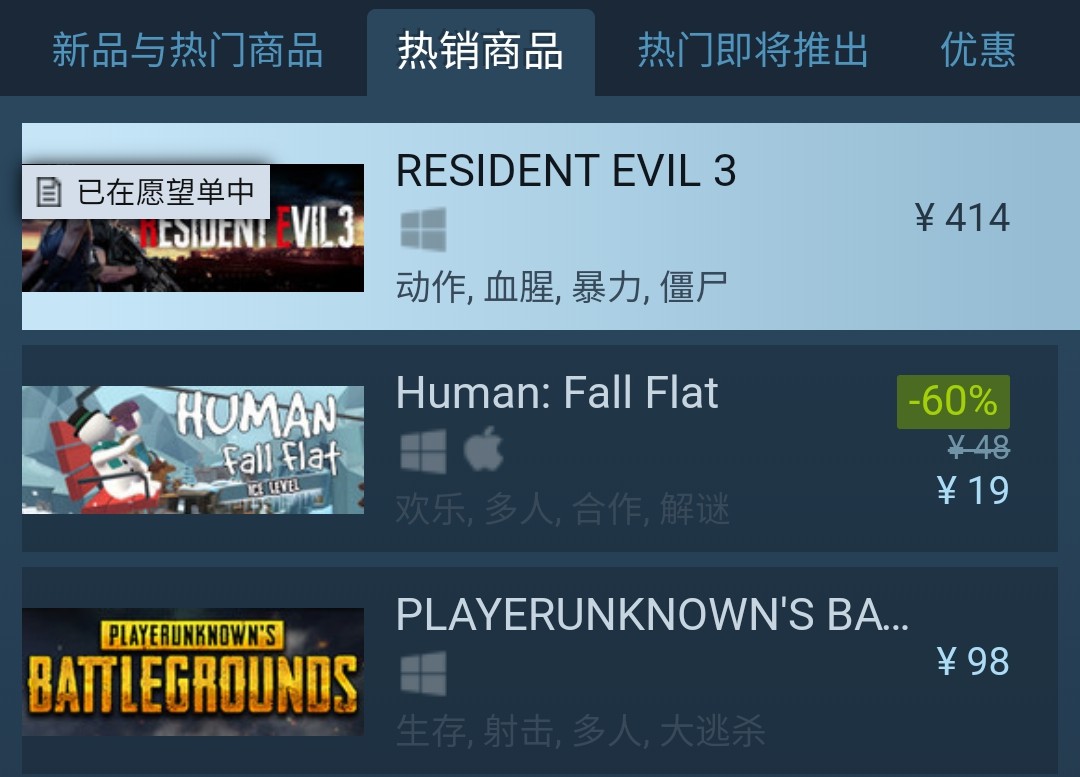
Task: Click the ¥ 19 discounted price
Action: pyautogui.click(x=973, y=490)
